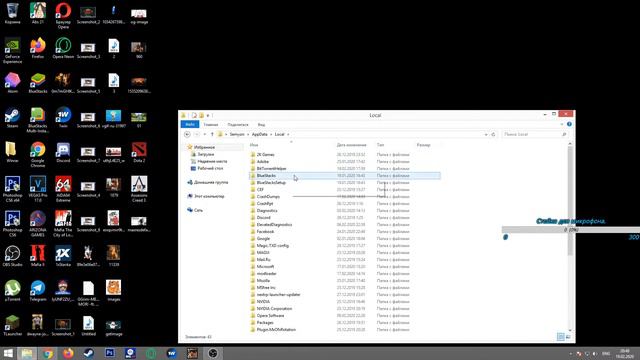
Task: Open Steam desktop shortcut
Action: (x=12, y=118)
